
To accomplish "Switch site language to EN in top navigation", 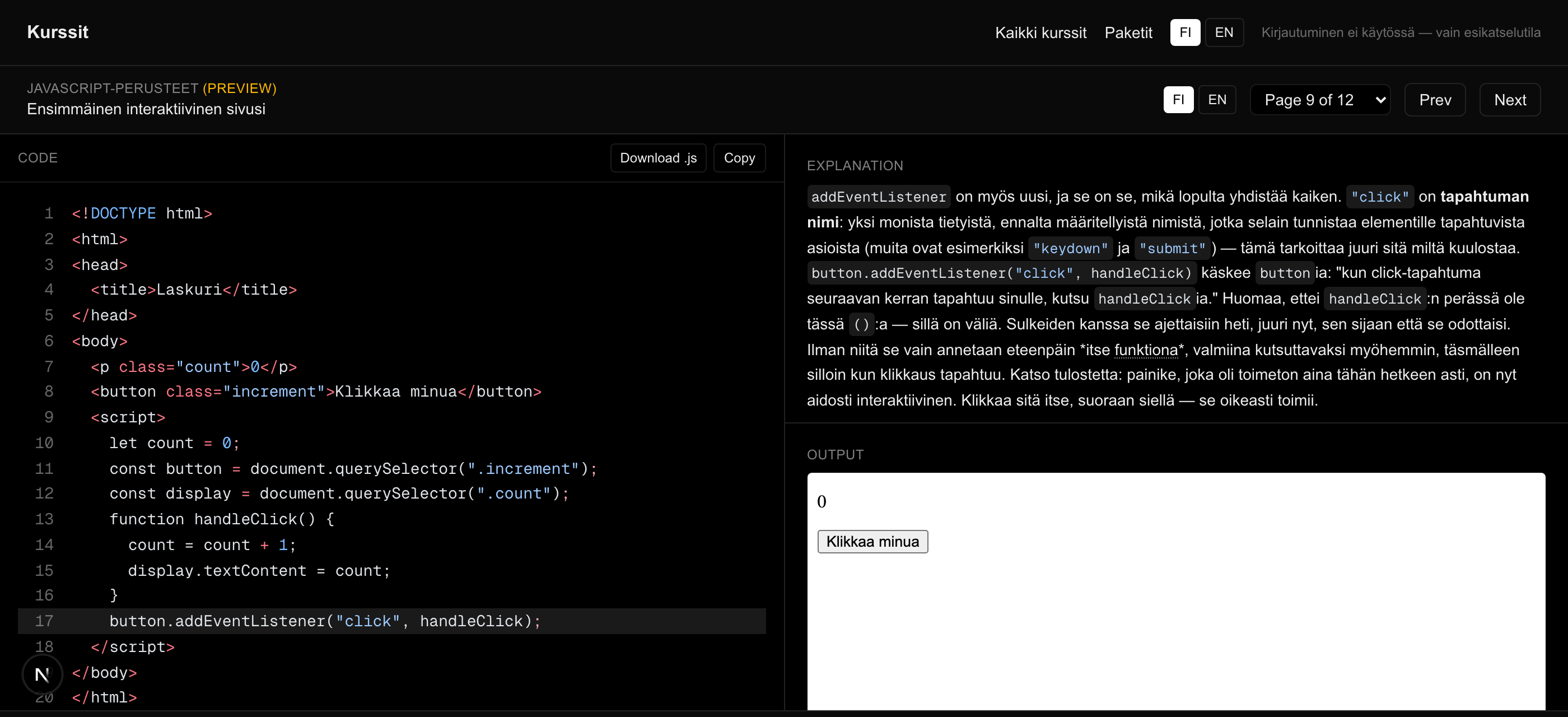I will coord(1224,32).
